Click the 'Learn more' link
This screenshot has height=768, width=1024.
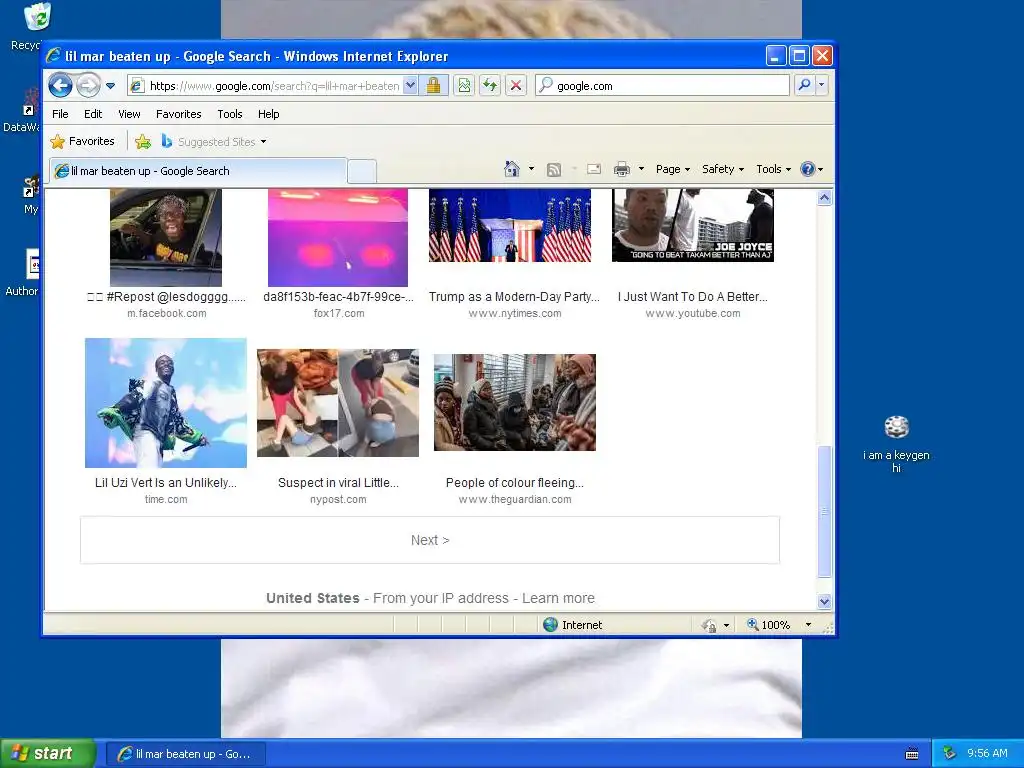(x=558, y=598)
